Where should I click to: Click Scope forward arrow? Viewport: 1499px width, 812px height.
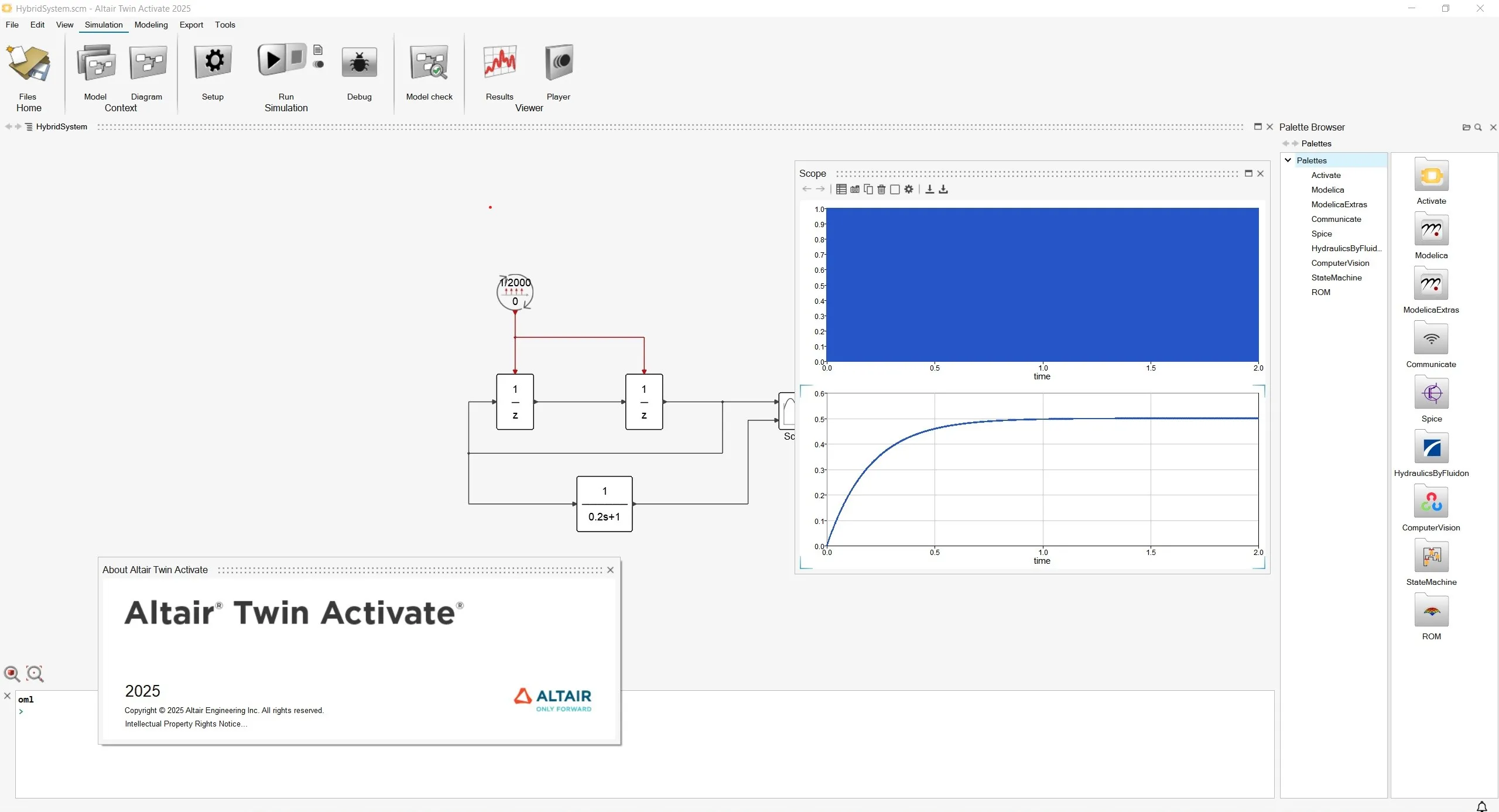point(820,189)
